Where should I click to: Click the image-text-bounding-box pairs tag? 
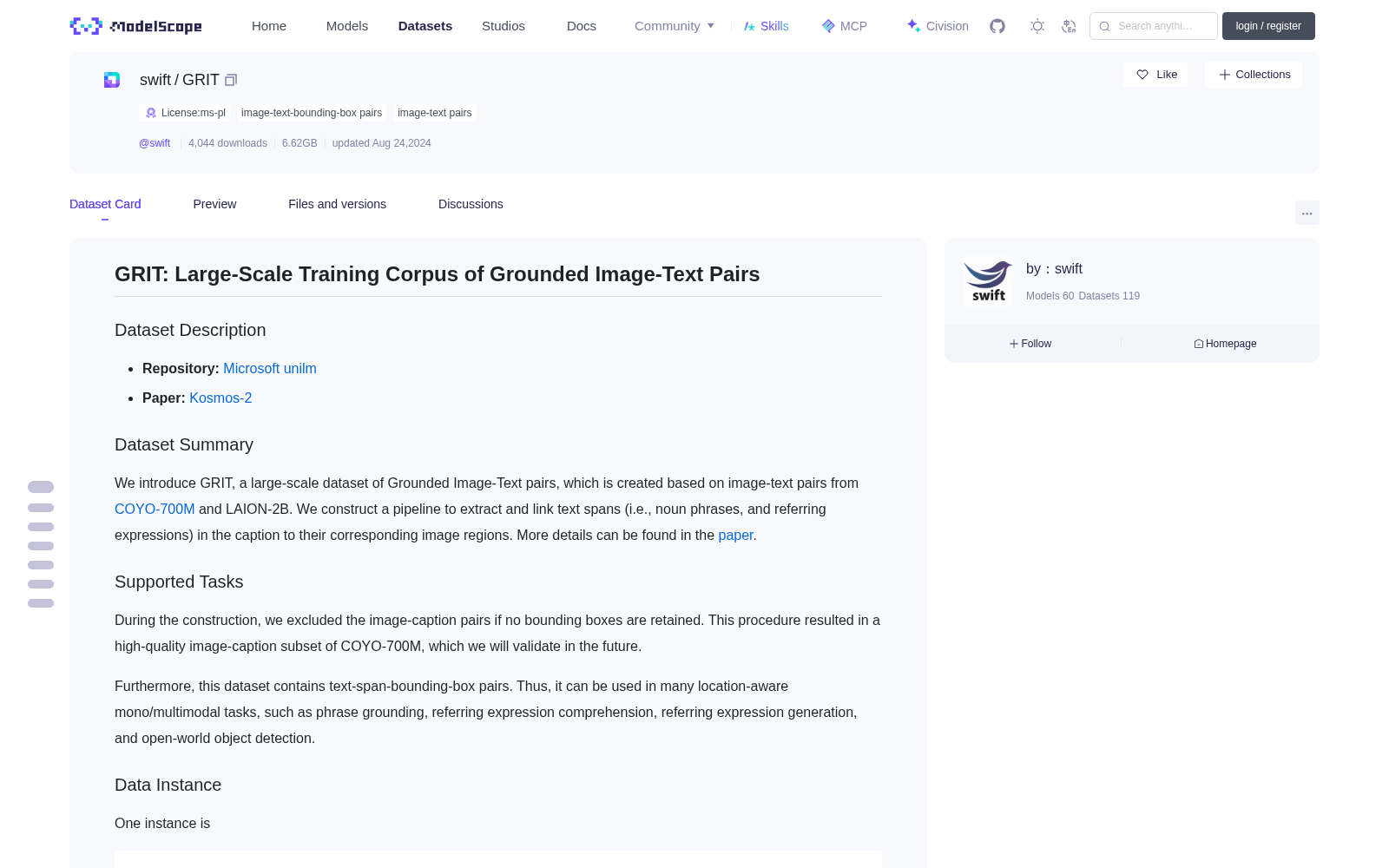312,113
